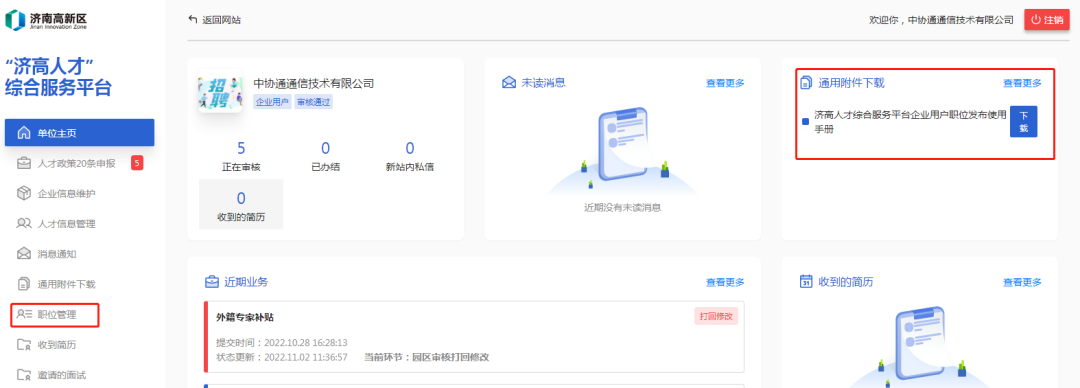Click the blue 下载 button

1024,121
